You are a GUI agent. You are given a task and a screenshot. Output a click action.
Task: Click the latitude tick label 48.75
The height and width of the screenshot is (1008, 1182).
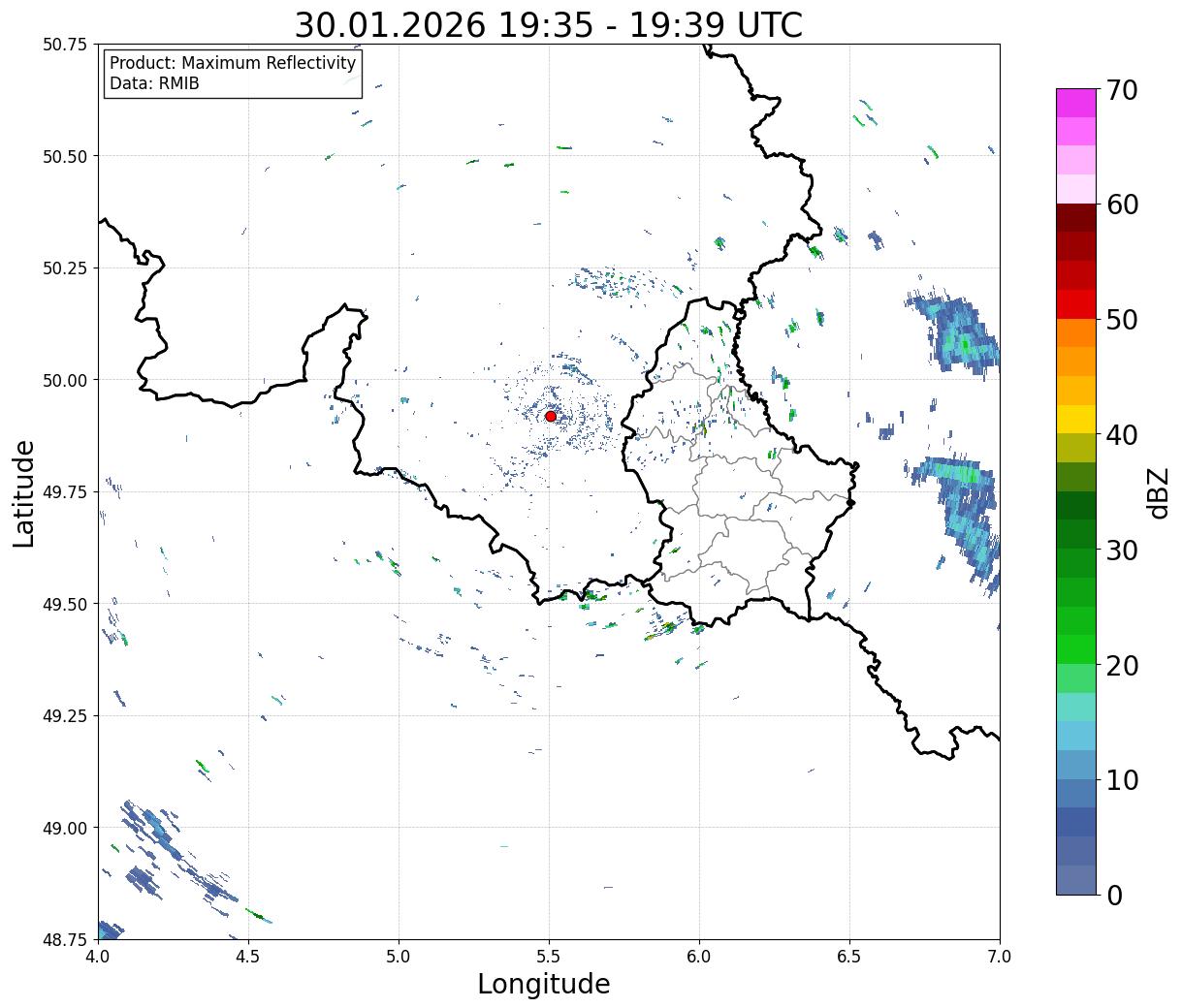pos(65,940)
